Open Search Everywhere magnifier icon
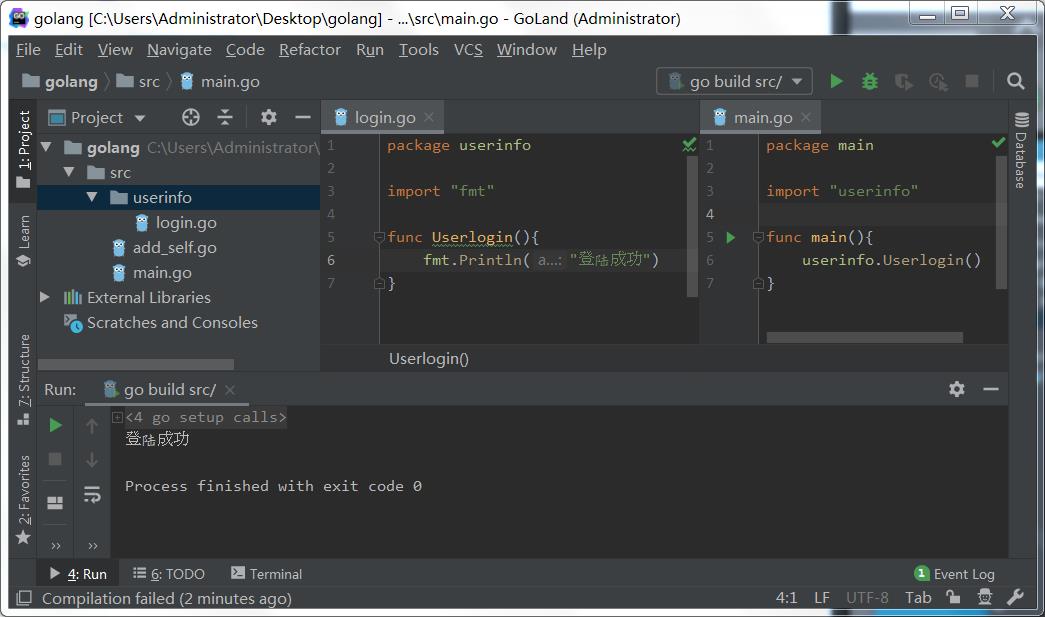The width and height of the screenshot is (1045, 617). click(x=1015, y=81)
